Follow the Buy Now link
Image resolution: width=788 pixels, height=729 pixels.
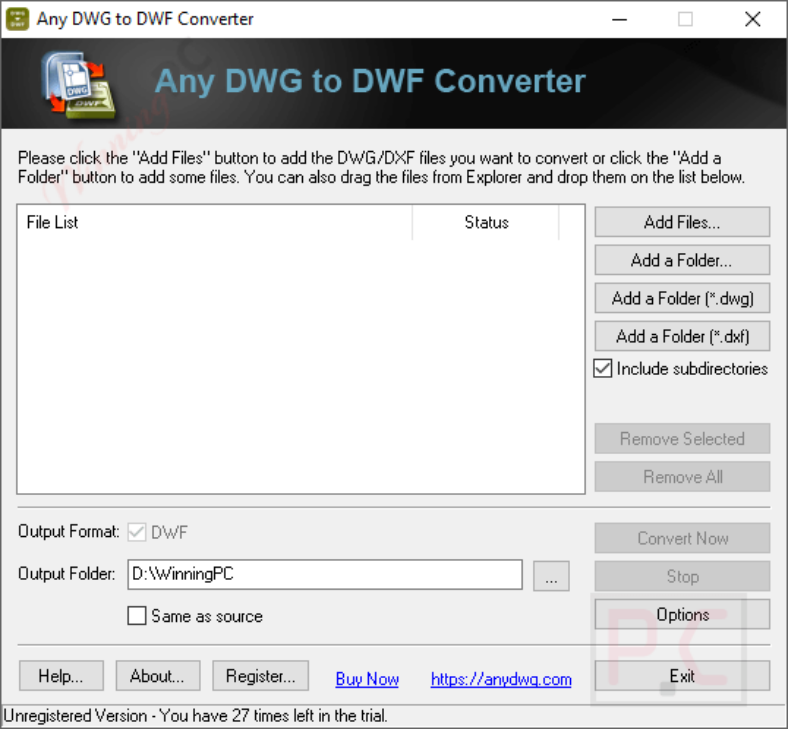click(367, 679)
